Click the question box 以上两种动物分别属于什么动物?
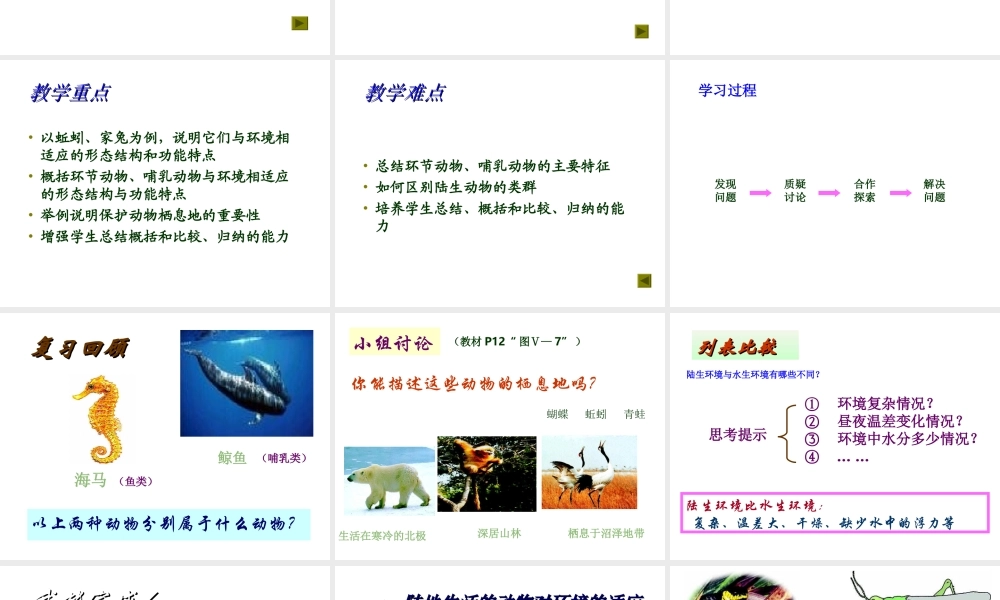This screenshot has height=600, width=1000. 168,524
